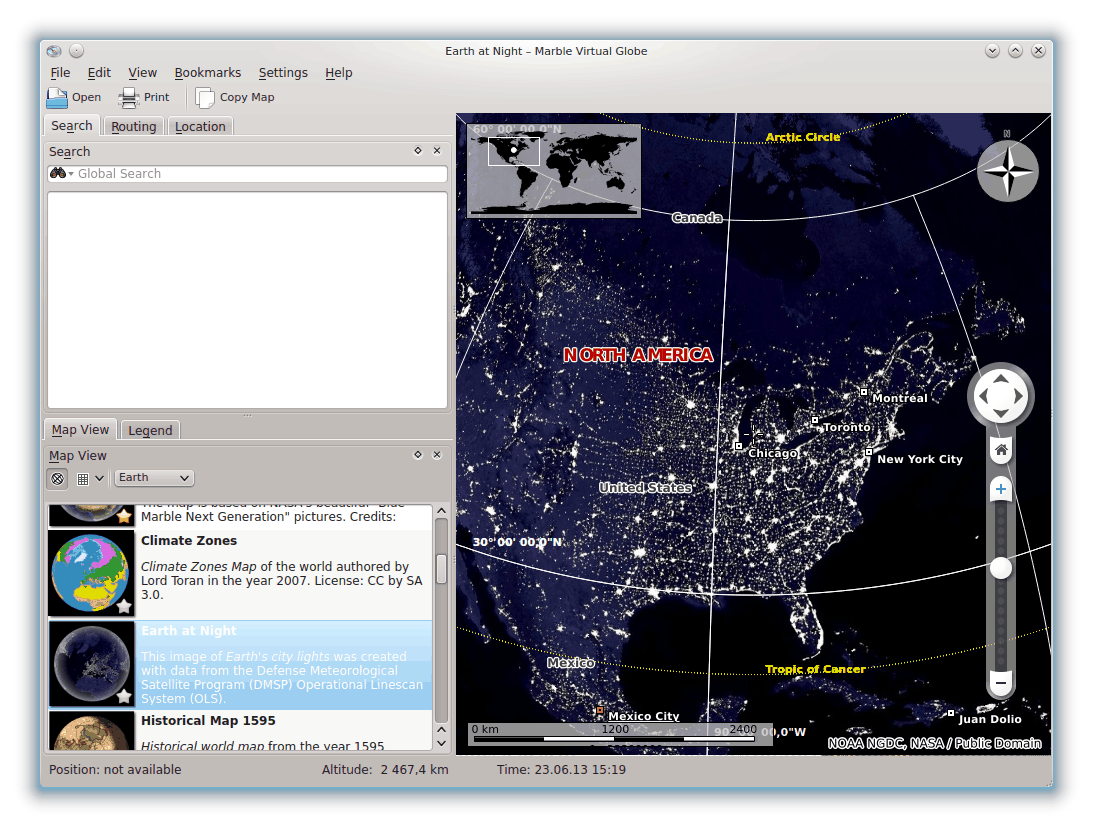The image size is (1093, 827).
Task: Open the Earth celestial body combo box
Action: coord(154,478)
